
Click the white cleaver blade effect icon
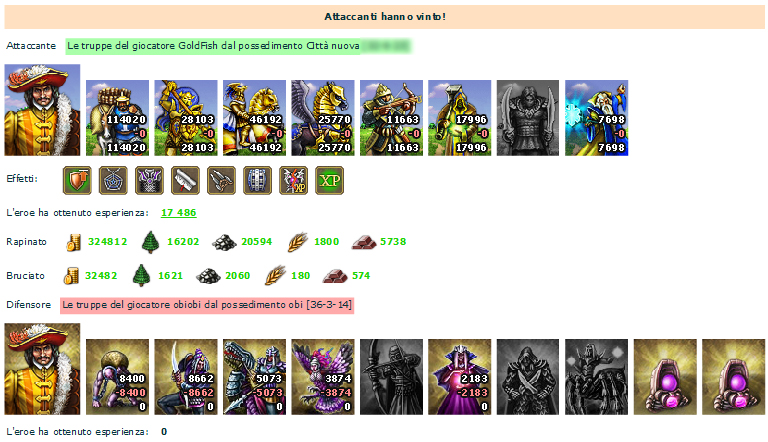[185, 180]
